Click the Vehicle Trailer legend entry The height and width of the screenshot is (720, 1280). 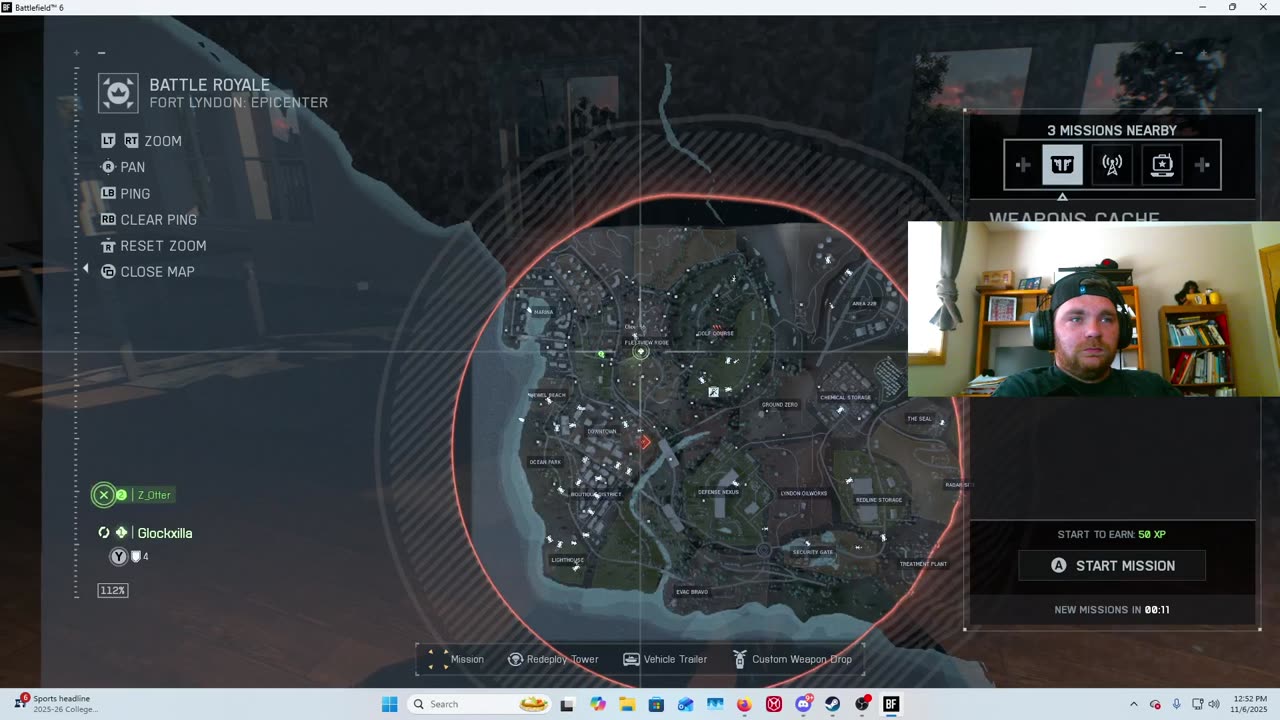pos(665,659)
